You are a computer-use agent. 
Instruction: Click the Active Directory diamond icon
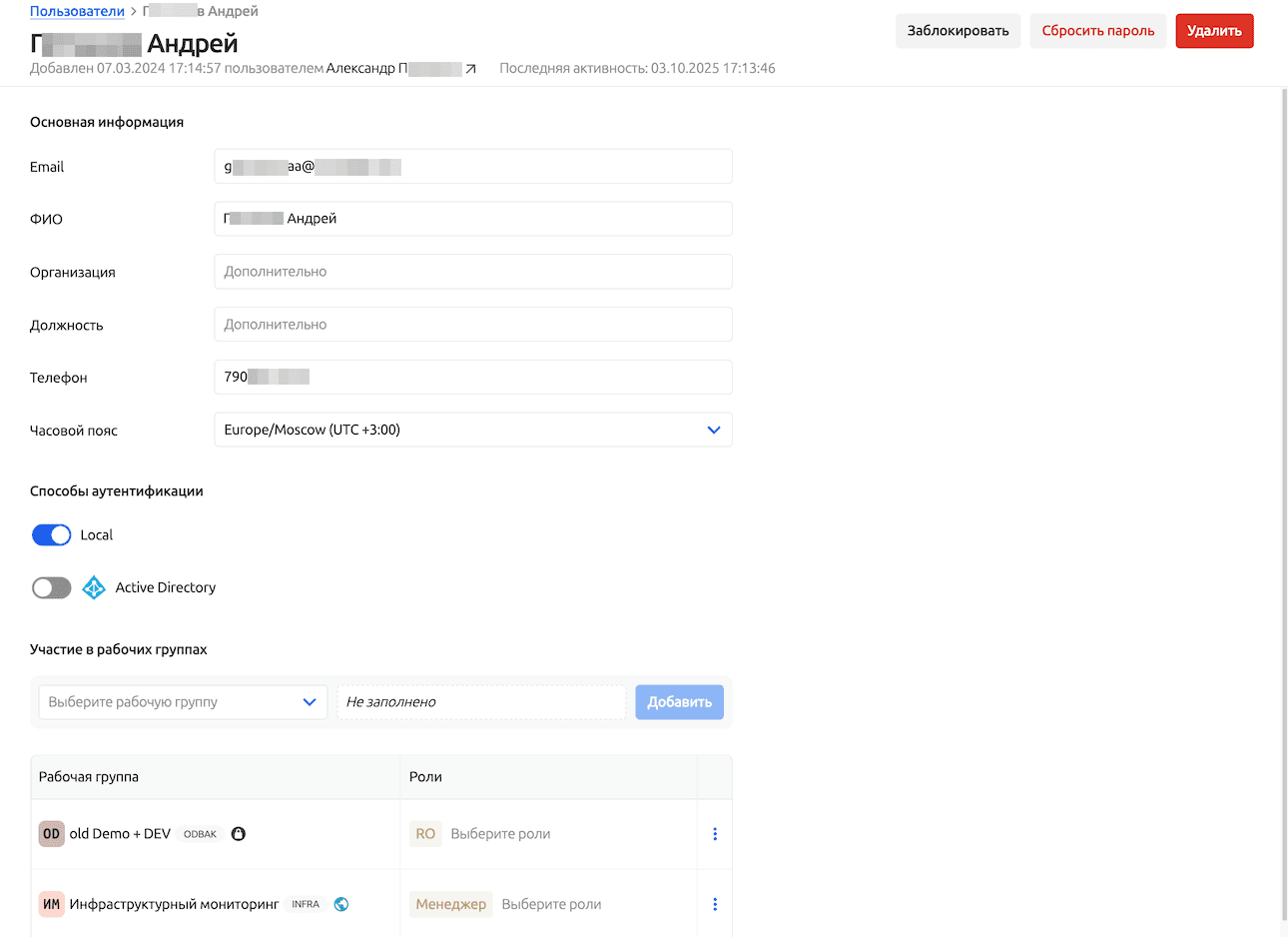[94, 587]
